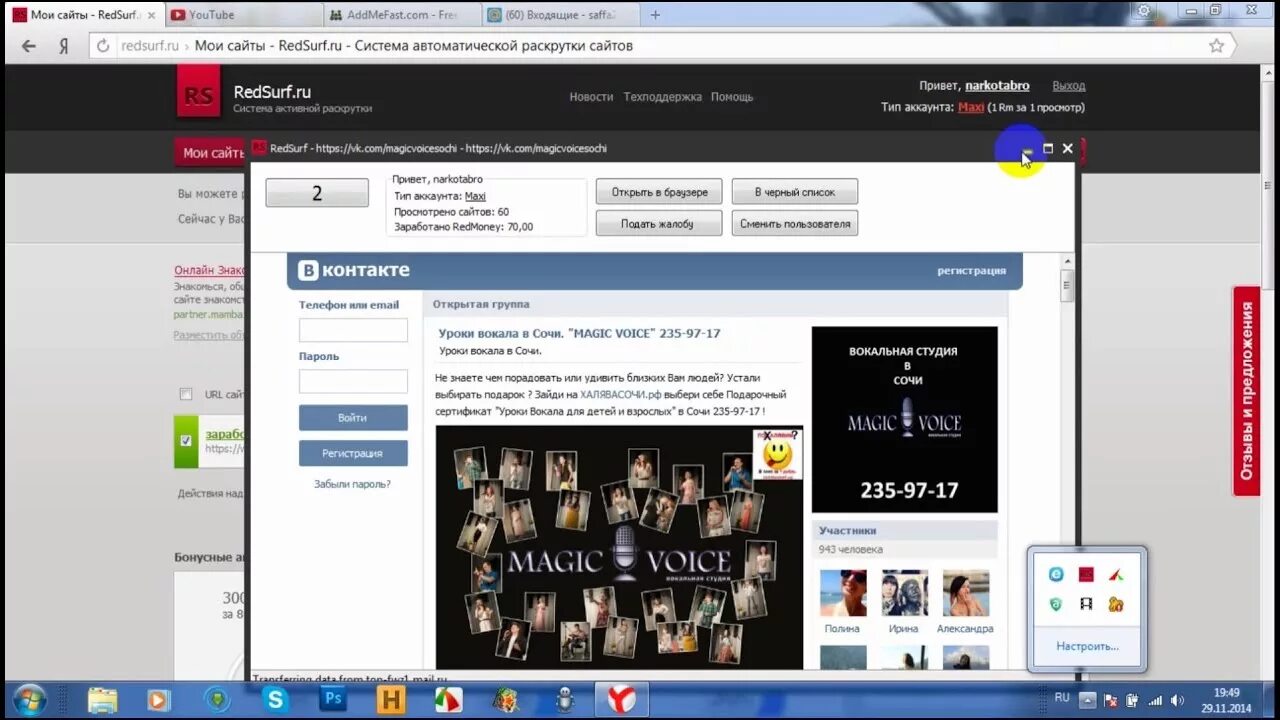
Task: Open the orange H app in taskbar
Action: click(x=391, y=699)
